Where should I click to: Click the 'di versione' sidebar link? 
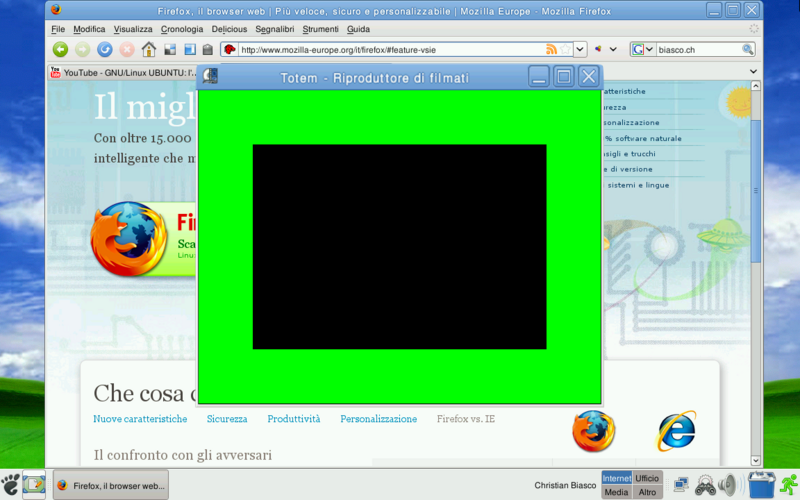[x=628, y=169]
